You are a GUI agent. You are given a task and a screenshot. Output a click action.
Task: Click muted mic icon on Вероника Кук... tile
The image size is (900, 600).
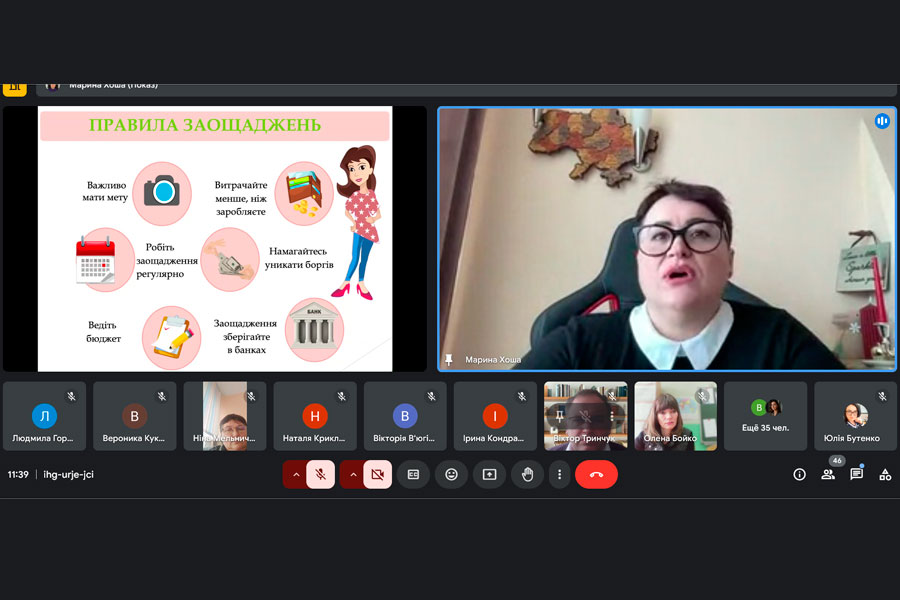(162, 396)
